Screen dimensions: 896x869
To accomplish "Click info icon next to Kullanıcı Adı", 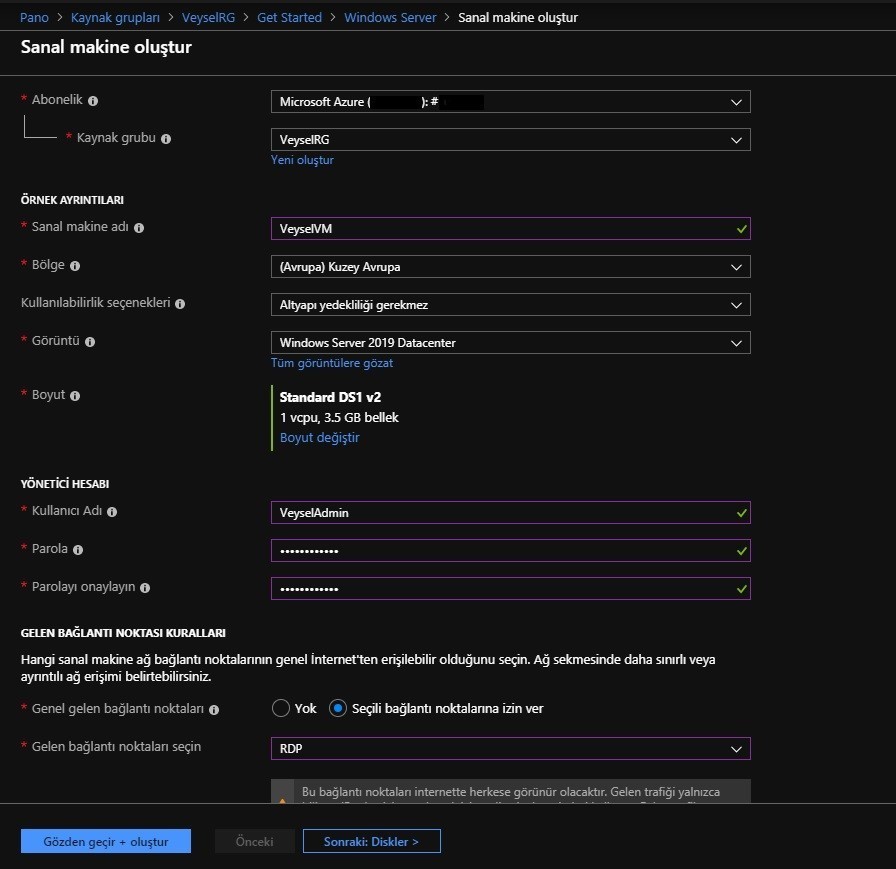I will pyautogui.click(x=112, y=512).
